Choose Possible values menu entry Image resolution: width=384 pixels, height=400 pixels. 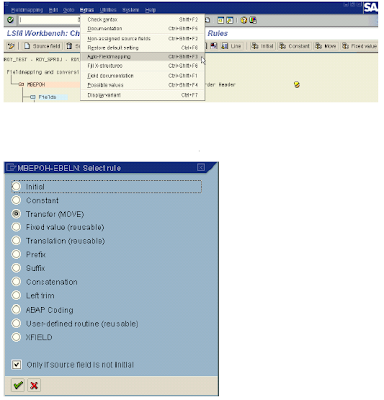click(x=143, y=85)
